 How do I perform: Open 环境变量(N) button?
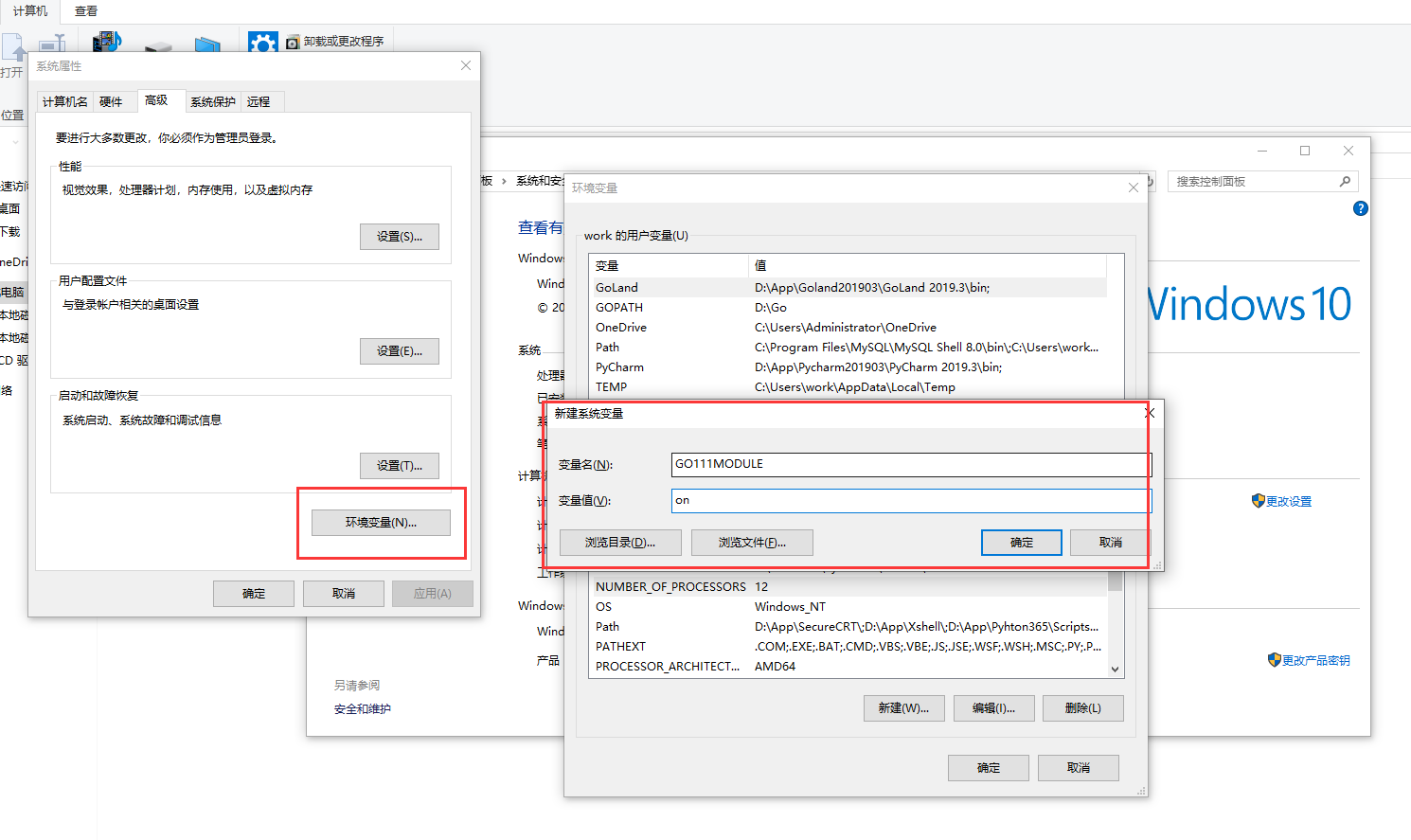[381, 523]
